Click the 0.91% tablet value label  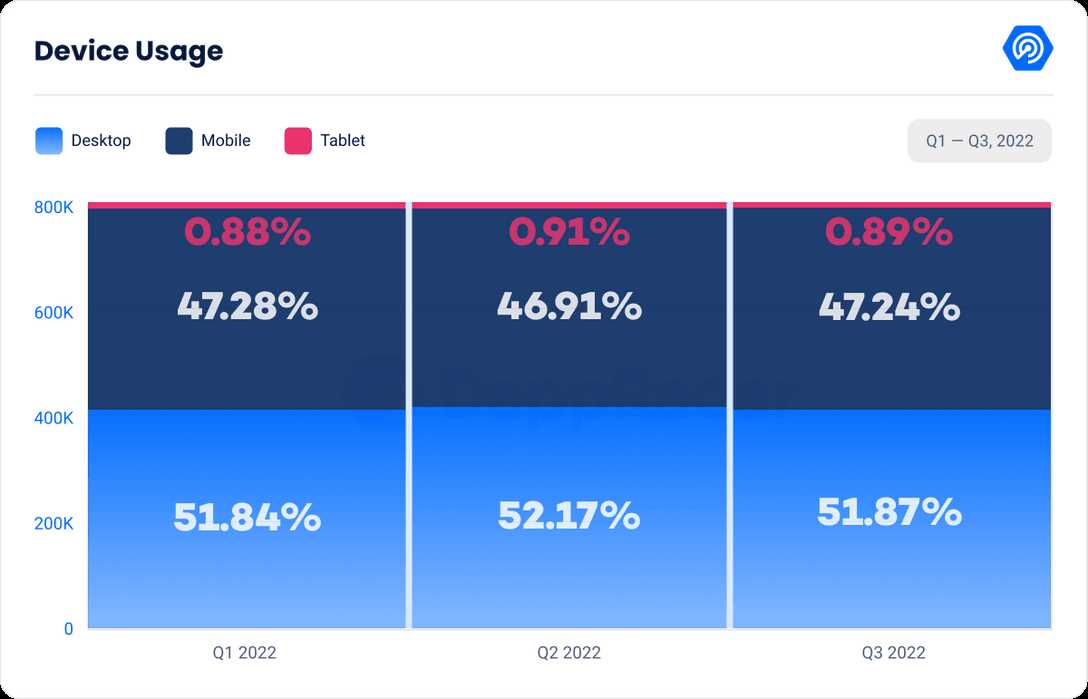pyautogui.click(x=569, y=232)
